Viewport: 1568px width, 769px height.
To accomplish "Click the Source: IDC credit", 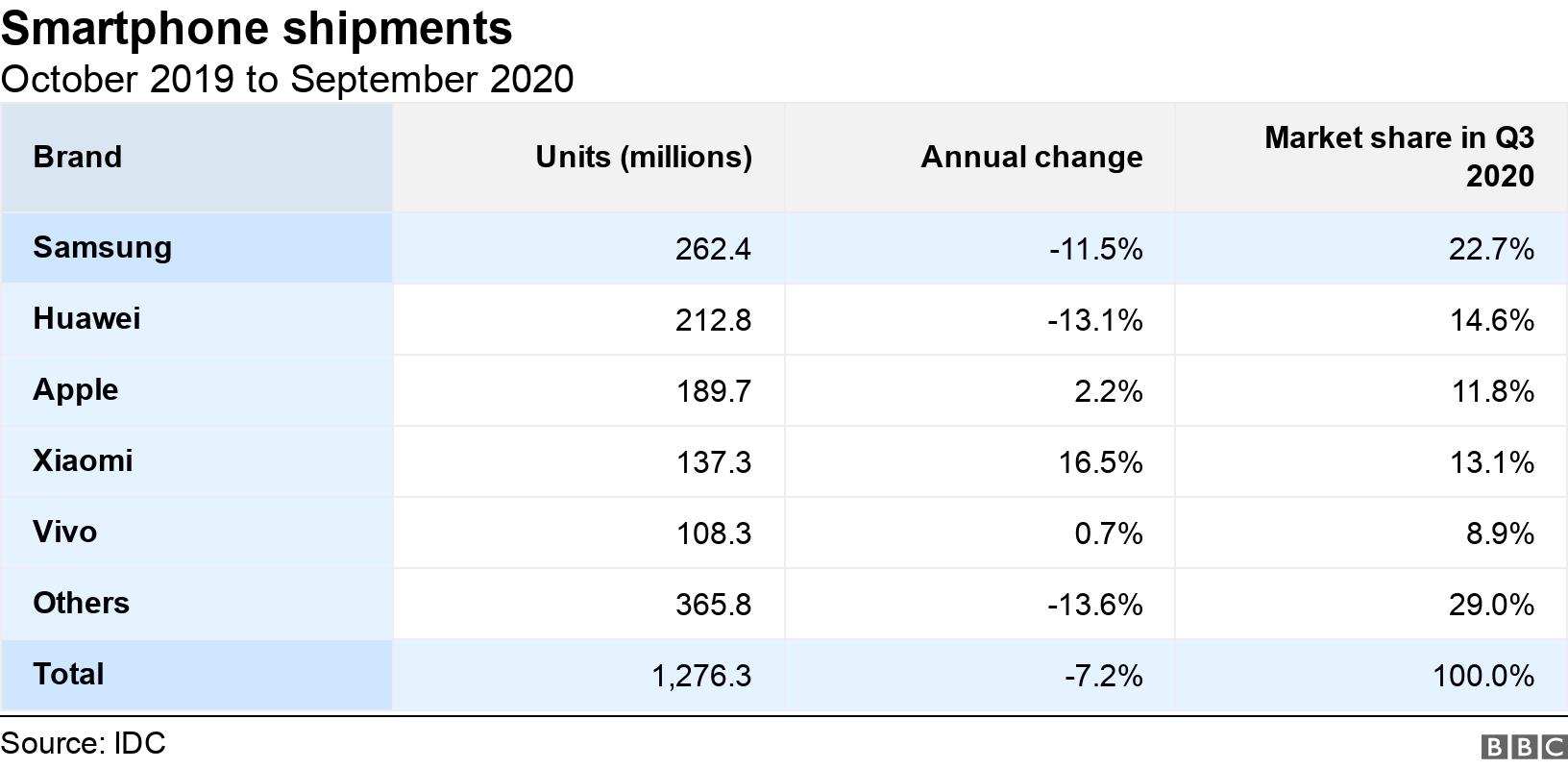I will coord(83,743).
